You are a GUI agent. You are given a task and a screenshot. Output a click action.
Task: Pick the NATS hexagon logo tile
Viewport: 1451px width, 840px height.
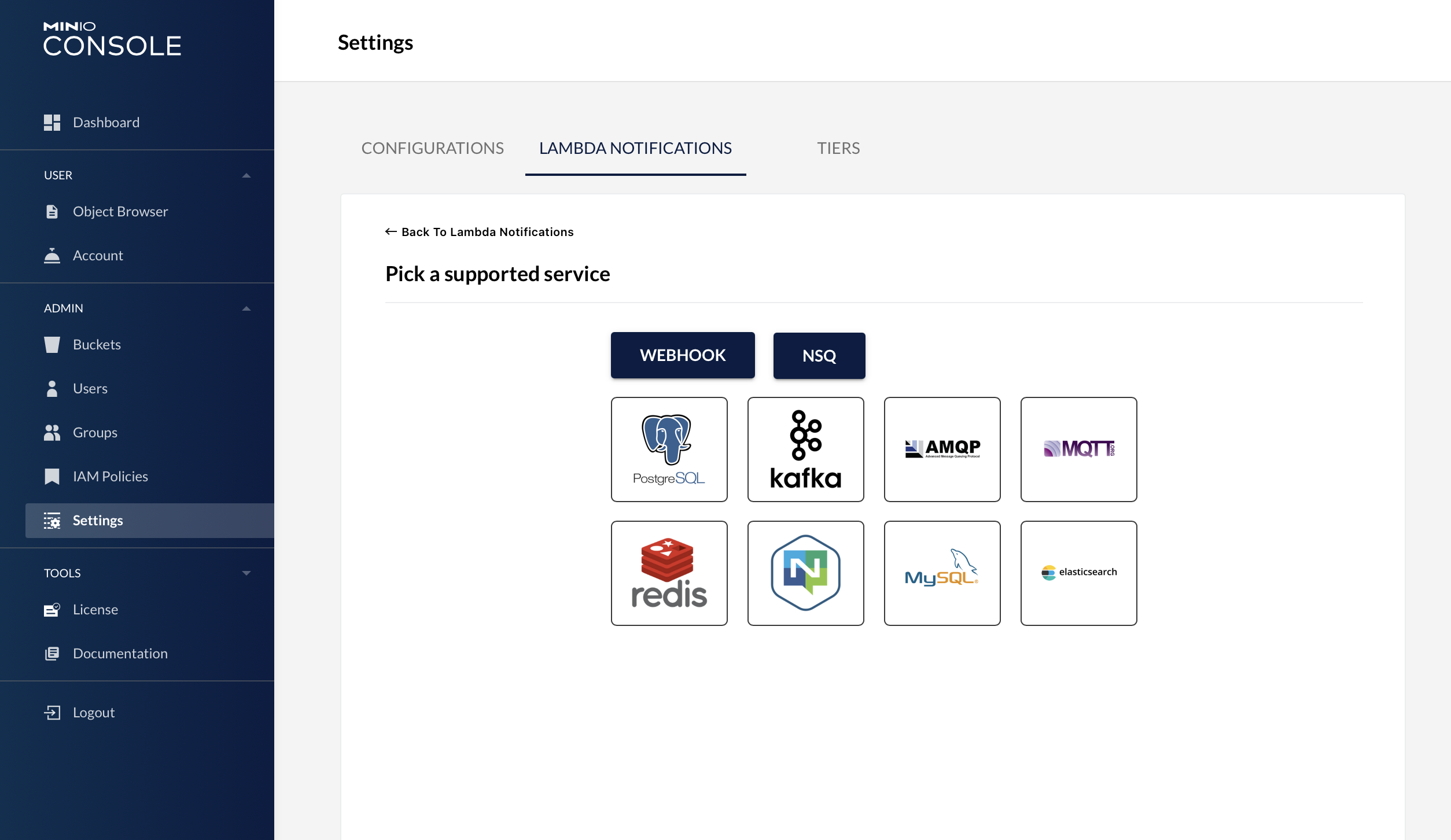coord(805,573)
